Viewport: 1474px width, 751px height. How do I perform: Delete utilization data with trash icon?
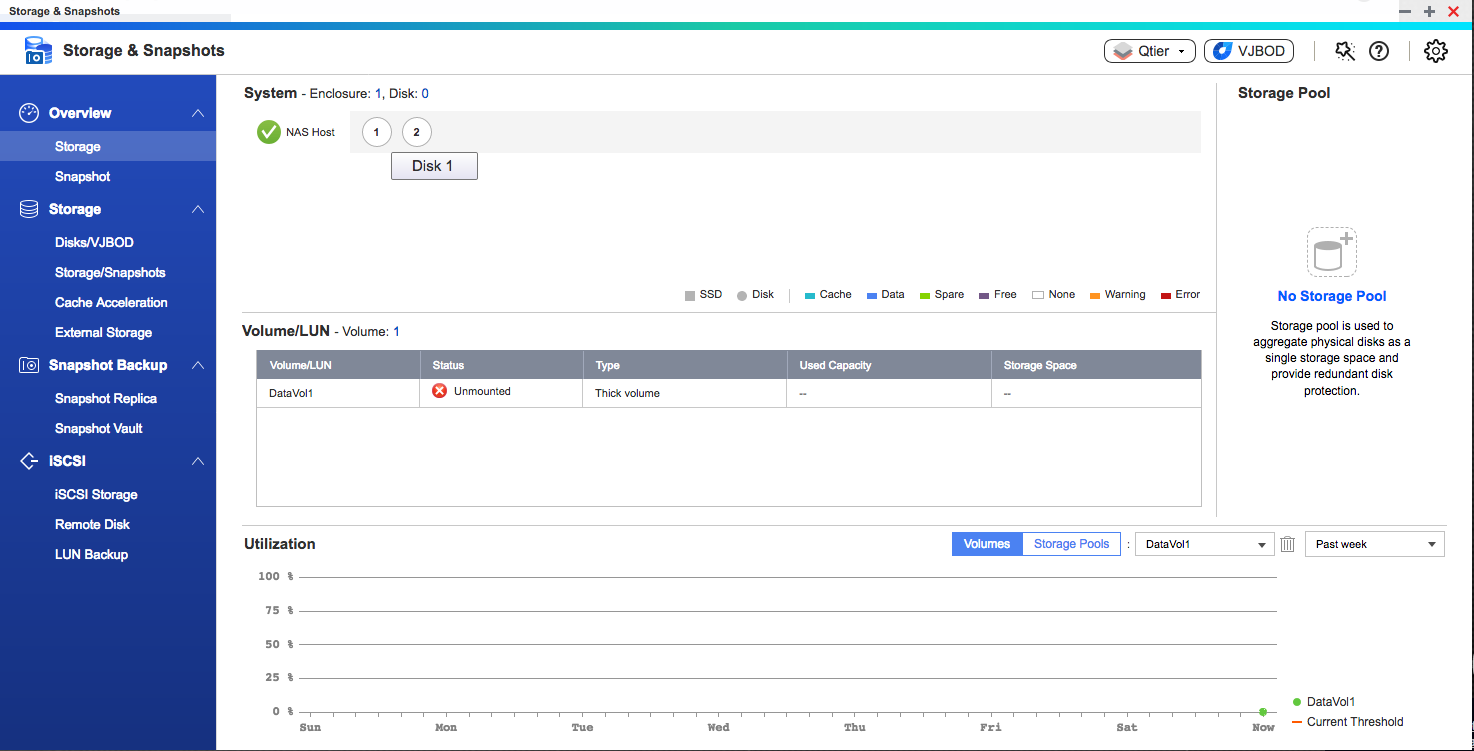(1288, 544)
